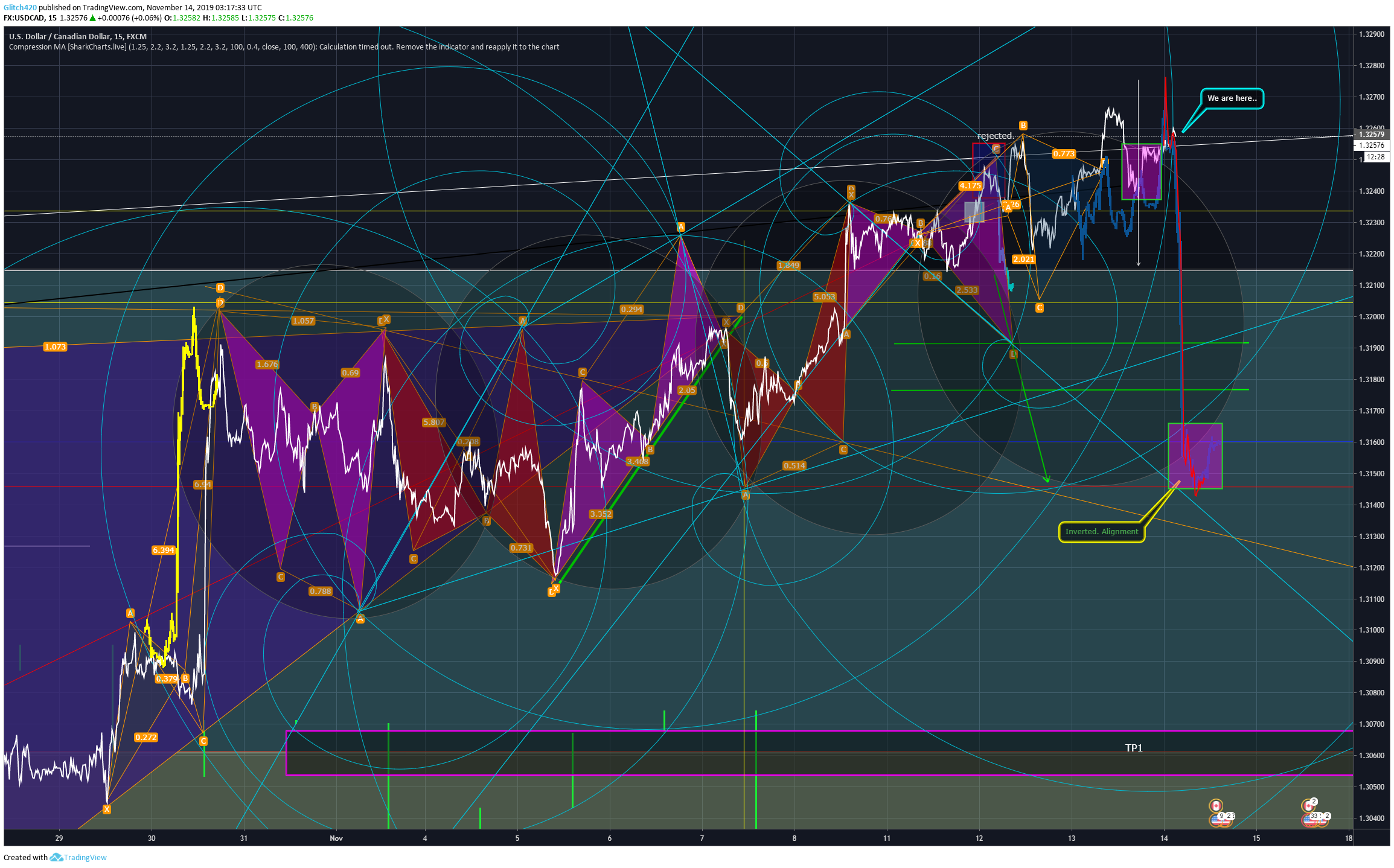
Task: Click the 'rejected.' text annotation
Action: tap(996, 136)
